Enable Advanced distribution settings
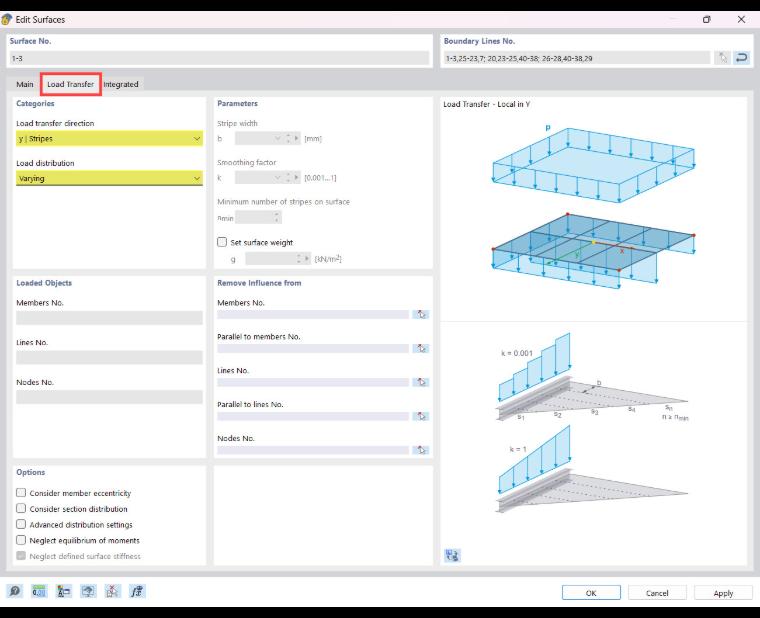Viewport: 760px width, 618px height. 21,524
